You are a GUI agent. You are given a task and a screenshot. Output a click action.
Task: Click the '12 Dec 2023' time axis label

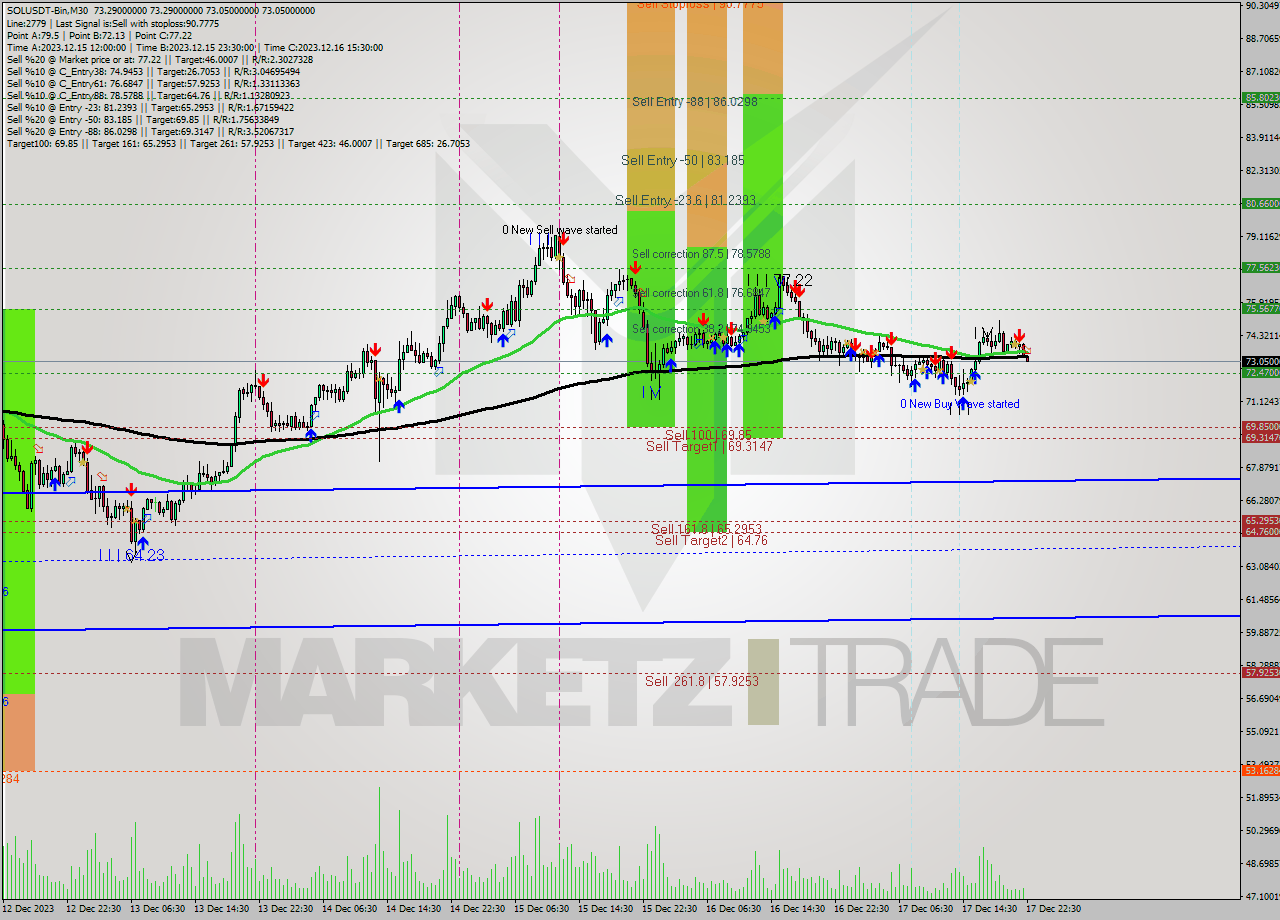27,909
